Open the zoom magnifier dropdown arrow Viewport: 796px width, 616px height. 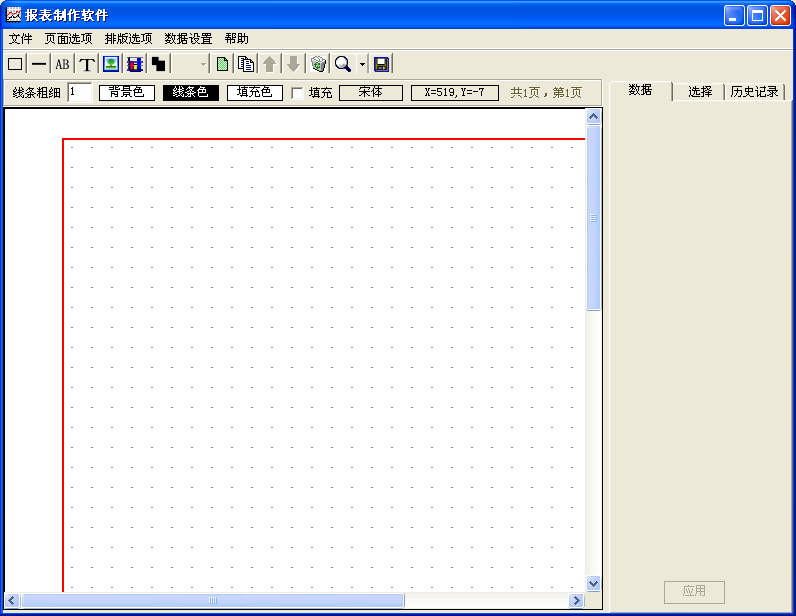pyautogui.click(x=362, y=64)
